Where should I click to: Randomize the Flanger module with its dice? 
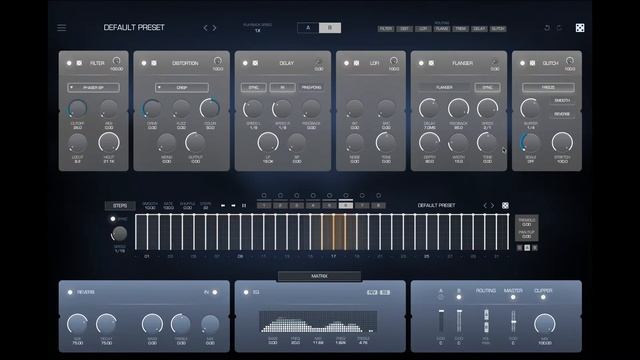point(431,63)
